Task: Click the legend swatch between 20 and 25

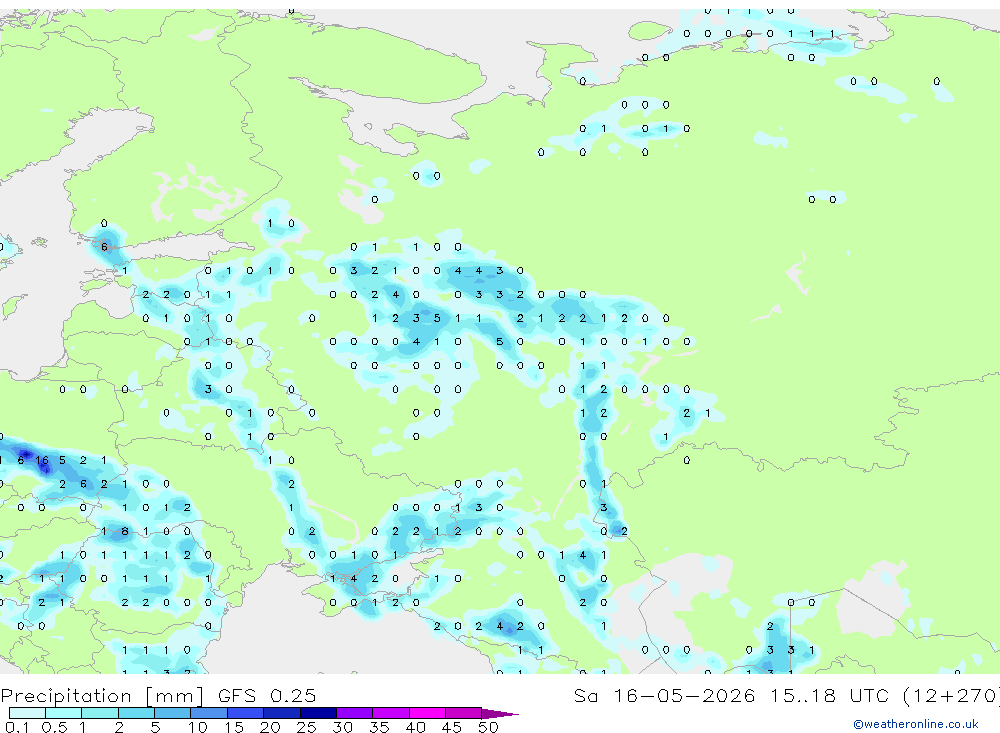Action: [x=282, y=713]
